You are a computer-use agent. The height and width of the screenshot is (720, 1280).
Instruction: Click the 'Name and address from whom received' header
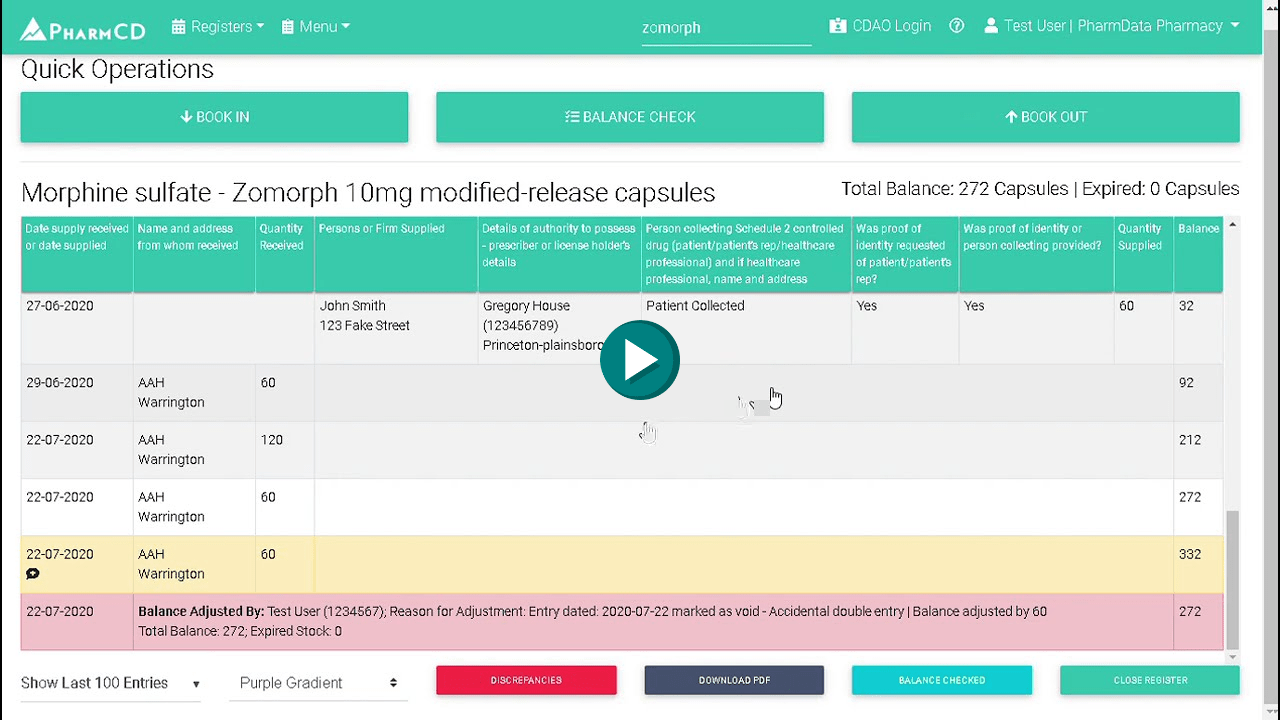point(194,254)
